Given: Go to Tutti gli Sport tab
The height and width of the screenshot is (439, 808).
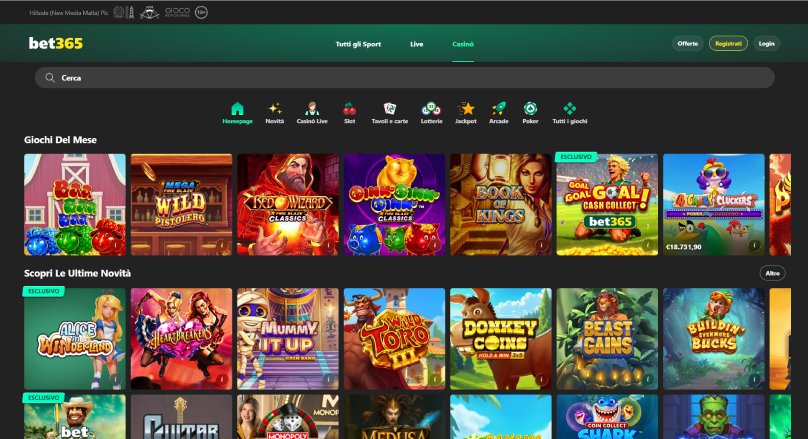Looking at the screenshot, I should click(358, 44).
